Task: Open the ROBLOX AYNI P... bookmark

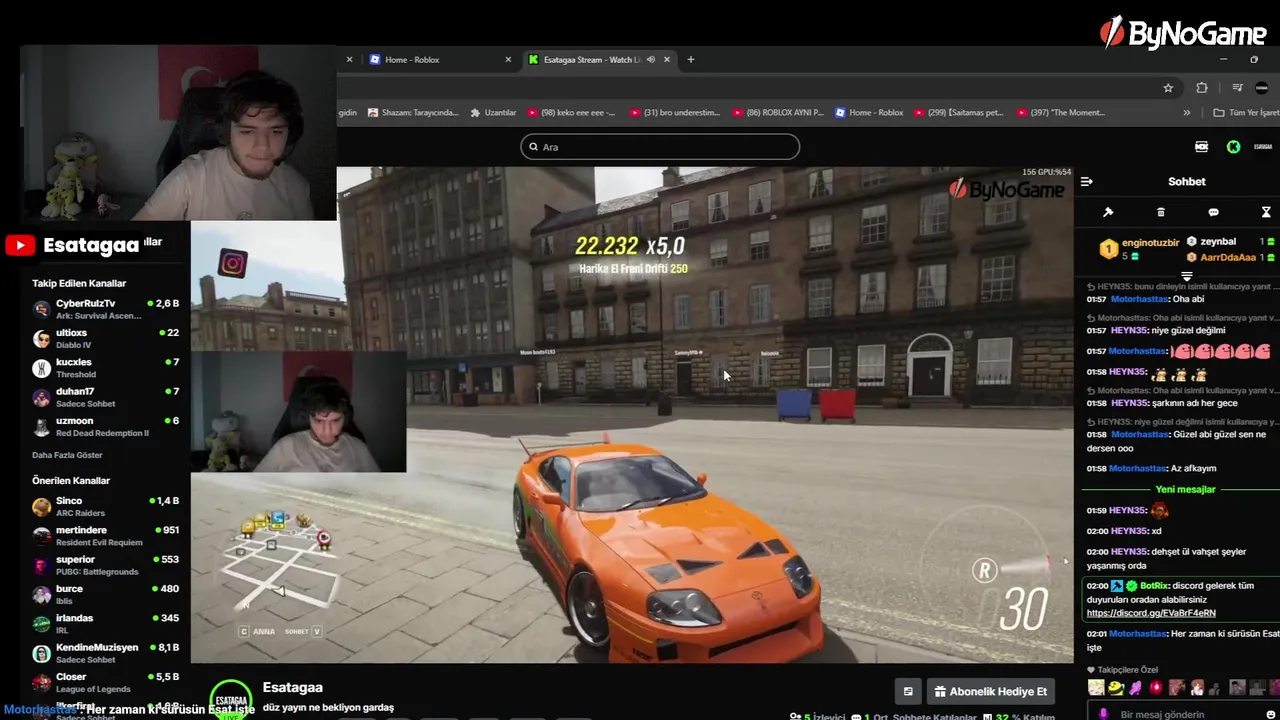Action: (x=778, y=113)
